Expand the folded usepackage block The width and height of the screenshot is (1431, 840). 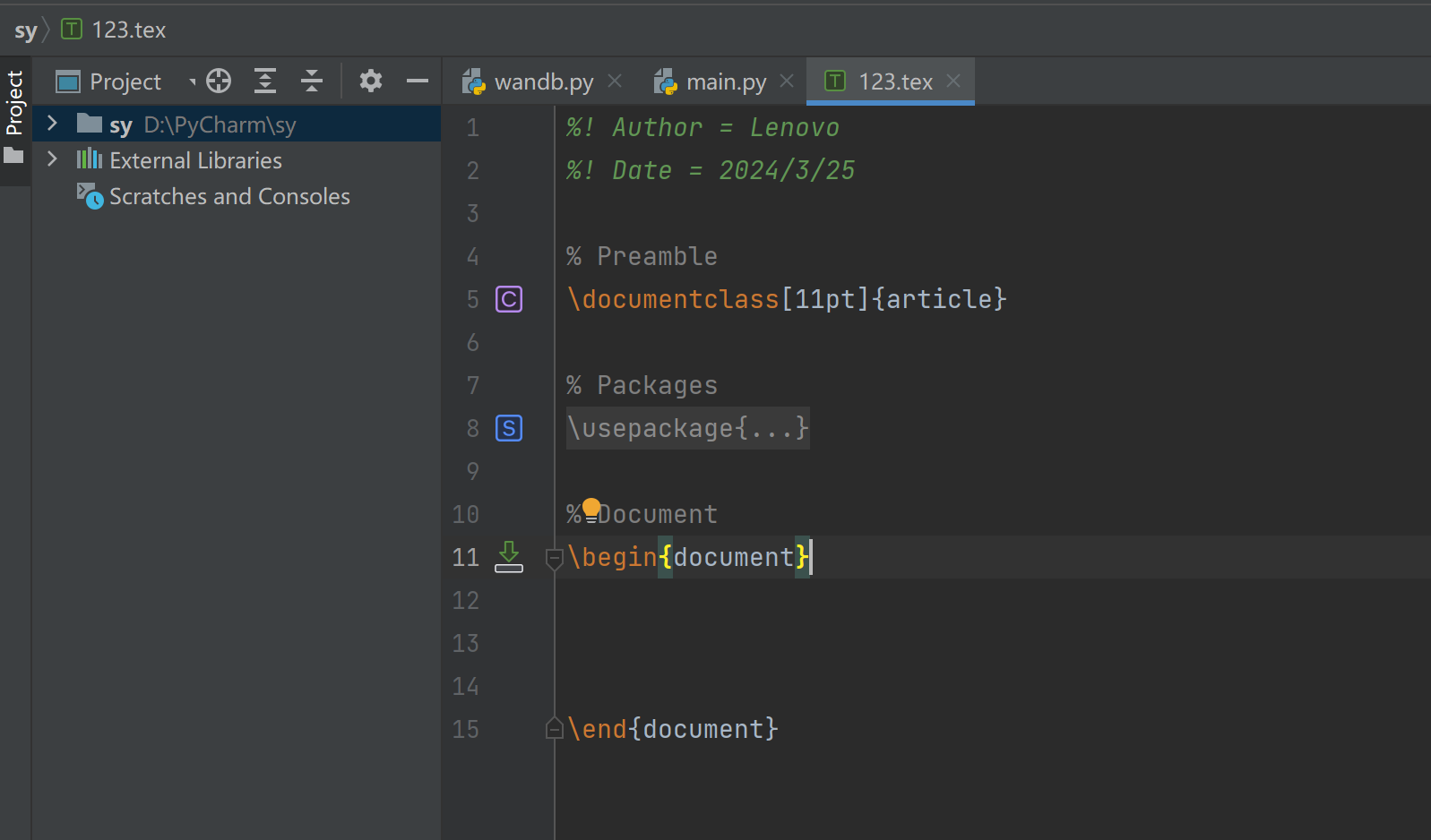[x=687, y=428]
